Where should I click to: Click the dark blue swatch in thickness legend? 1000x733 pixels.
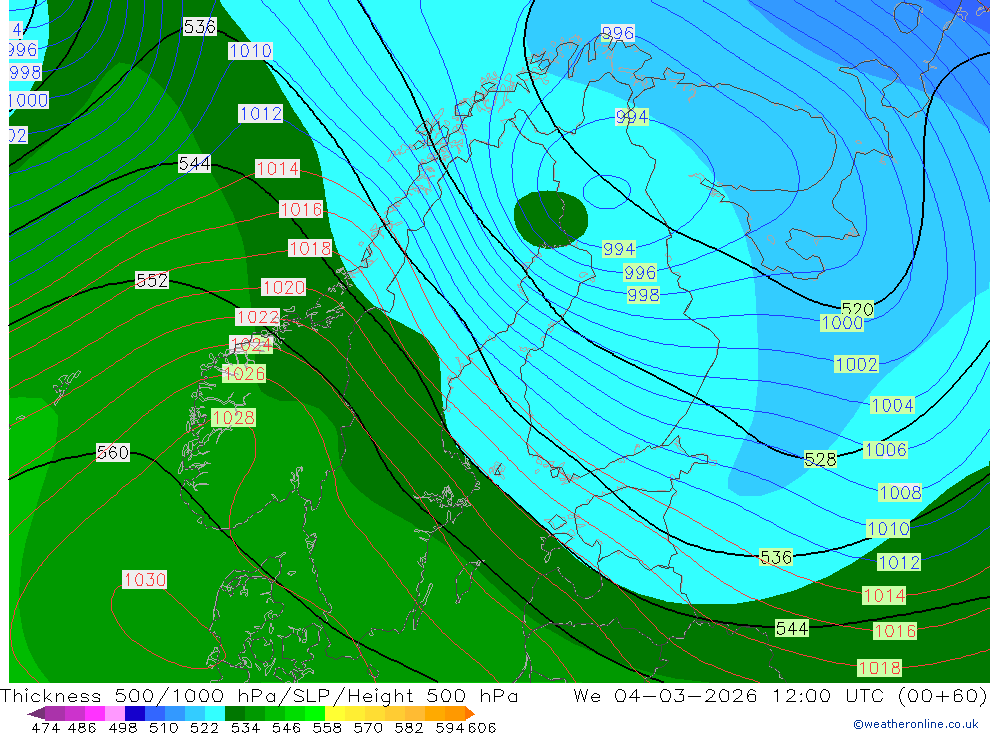pyautogui.click(x=135, y=713)
